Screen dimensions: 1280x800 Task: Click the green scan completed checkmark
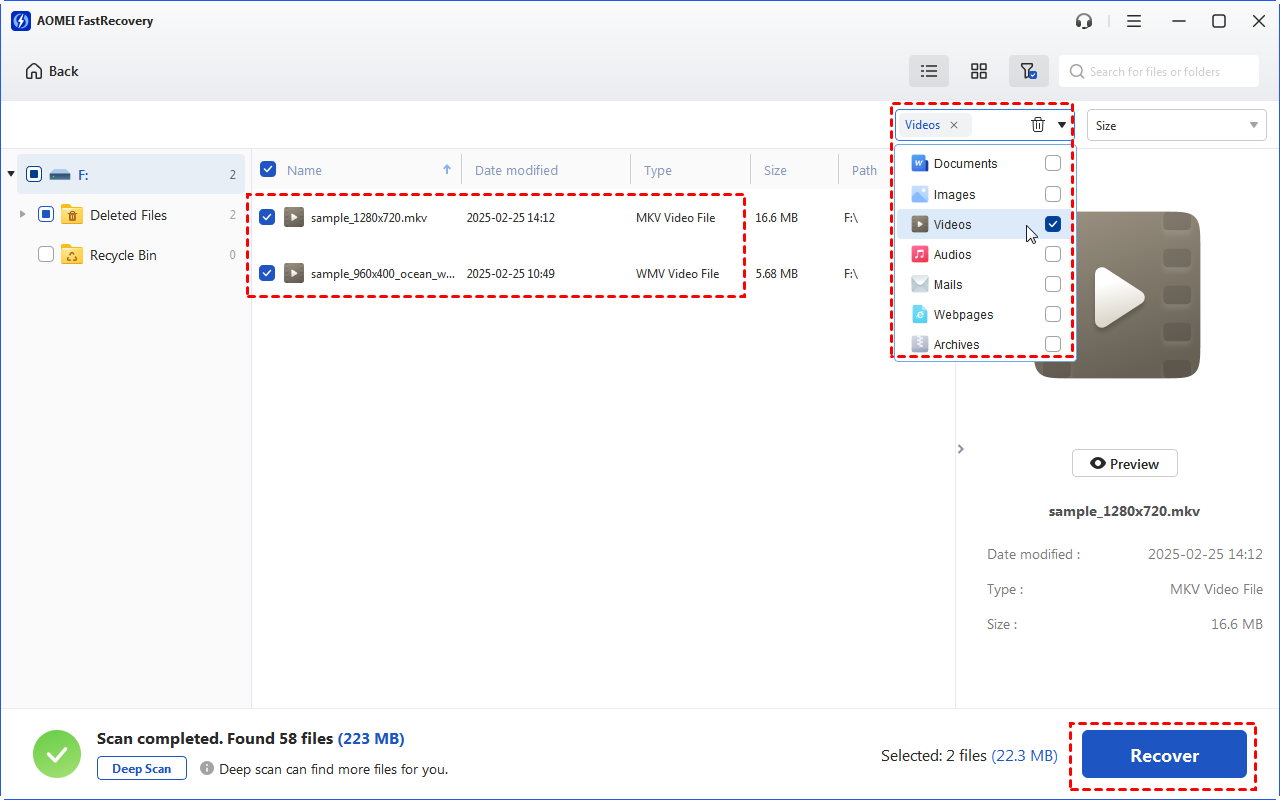pyautogui.click(x=57, y=754)
